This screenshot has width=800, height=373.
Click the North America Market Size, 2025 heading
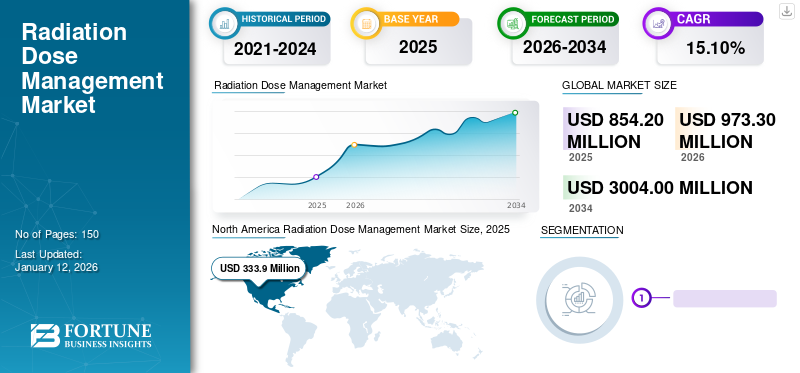(361, 230)
